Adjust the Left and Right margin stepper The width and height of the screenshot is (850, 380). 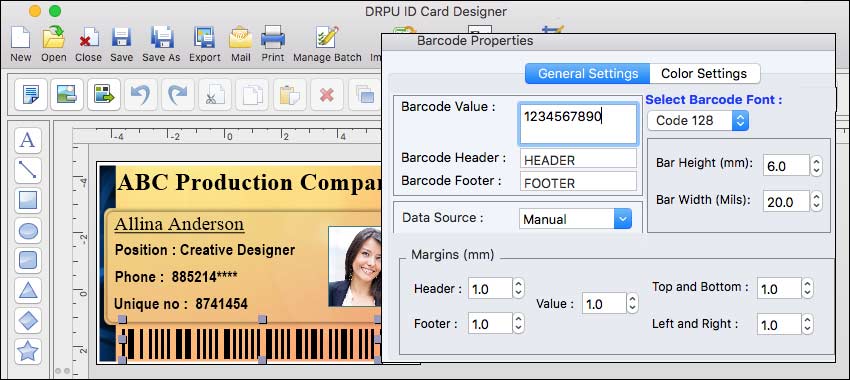808,324
